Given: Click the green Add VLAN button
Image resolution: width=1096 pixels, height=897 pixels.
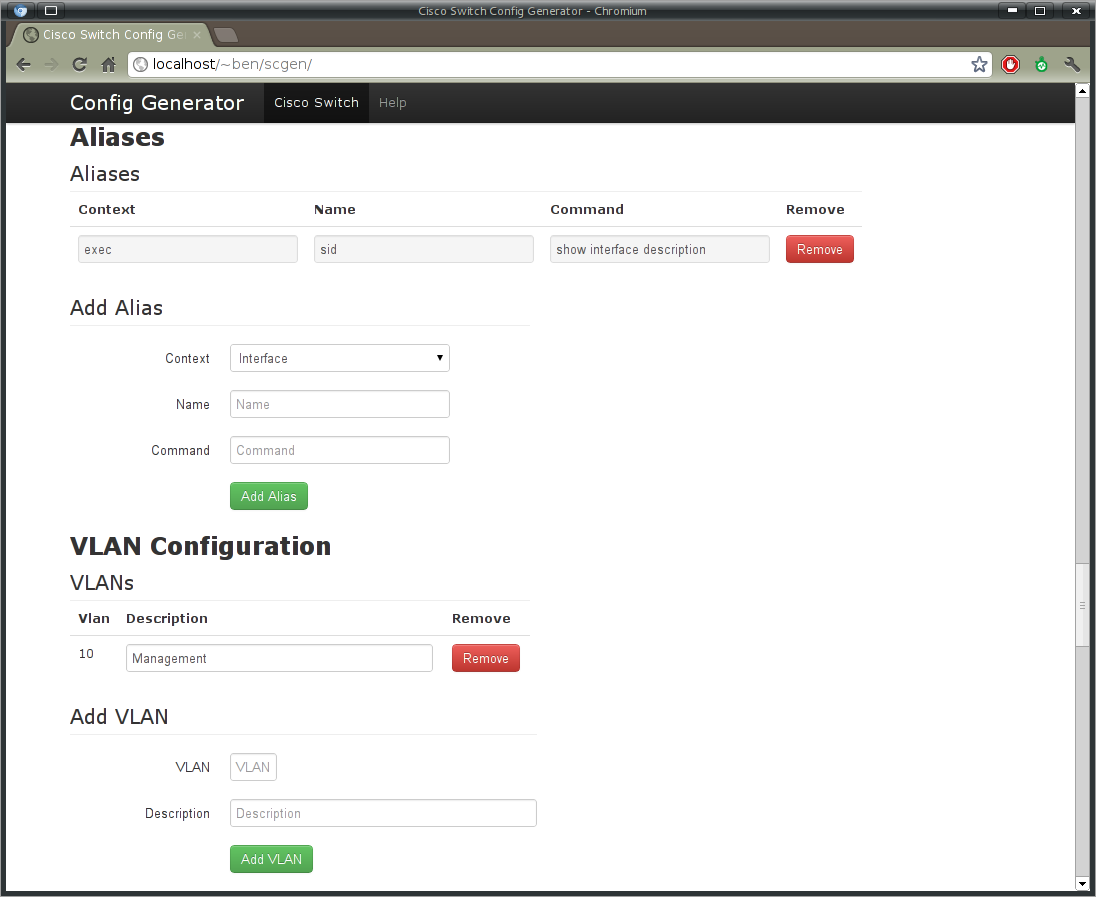Looking at the screenshot, I should [271, 859].
